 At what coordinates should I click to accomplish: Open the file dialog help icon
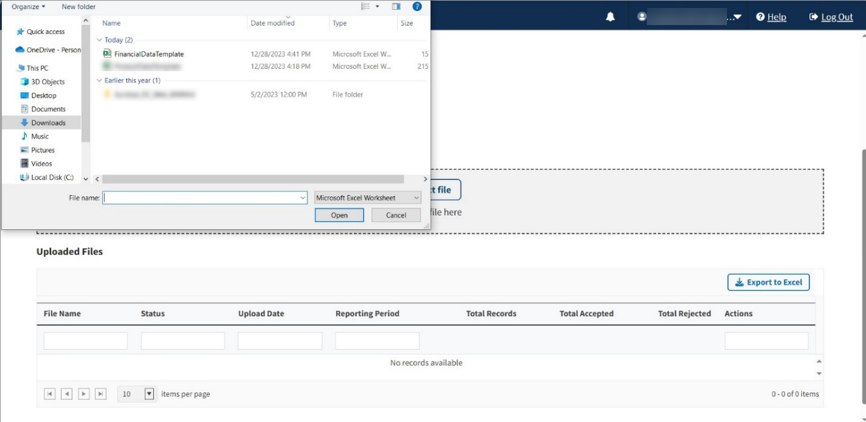[417, 7]
